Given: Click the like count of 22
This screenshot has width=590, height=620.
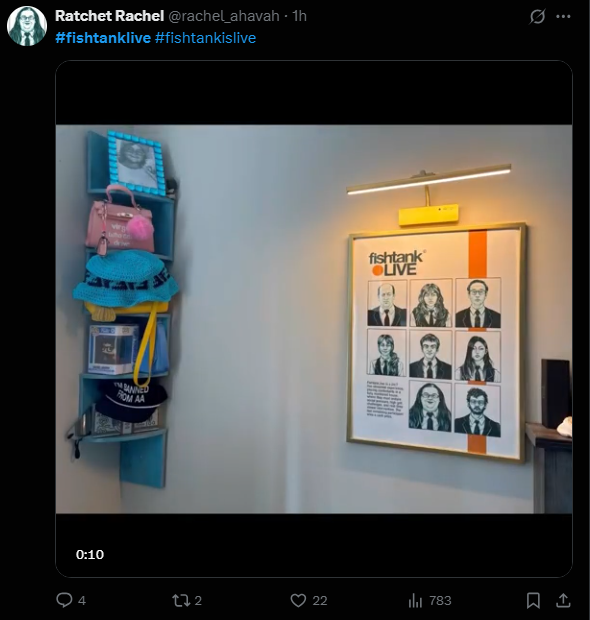Looking at the screenshot, I should [x=320, y=601].
